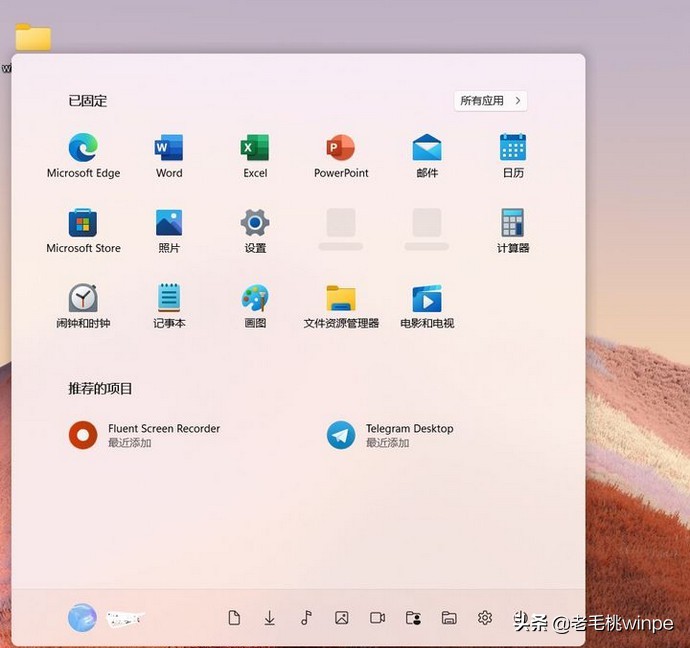
Task: Open 文件资源管理器 file explorer pinned app
Action: coord(341,306)
